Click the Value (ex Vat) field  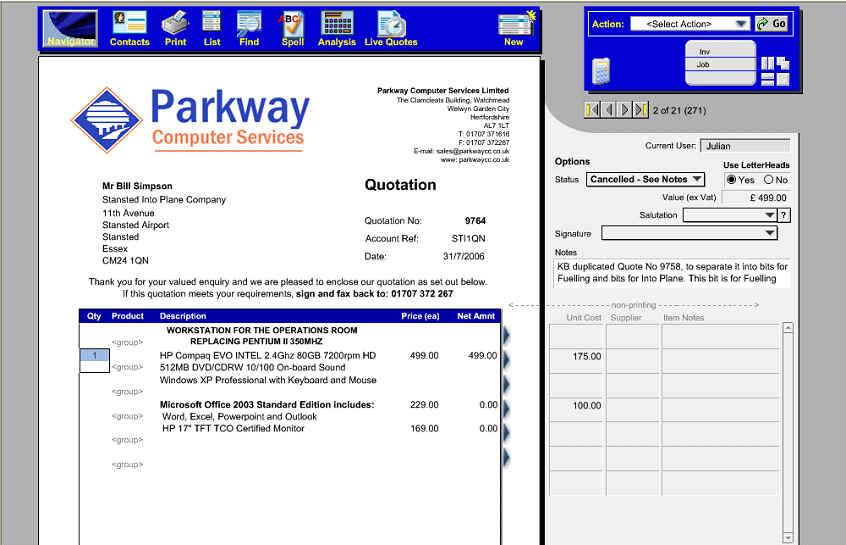[x=756, y=198]
